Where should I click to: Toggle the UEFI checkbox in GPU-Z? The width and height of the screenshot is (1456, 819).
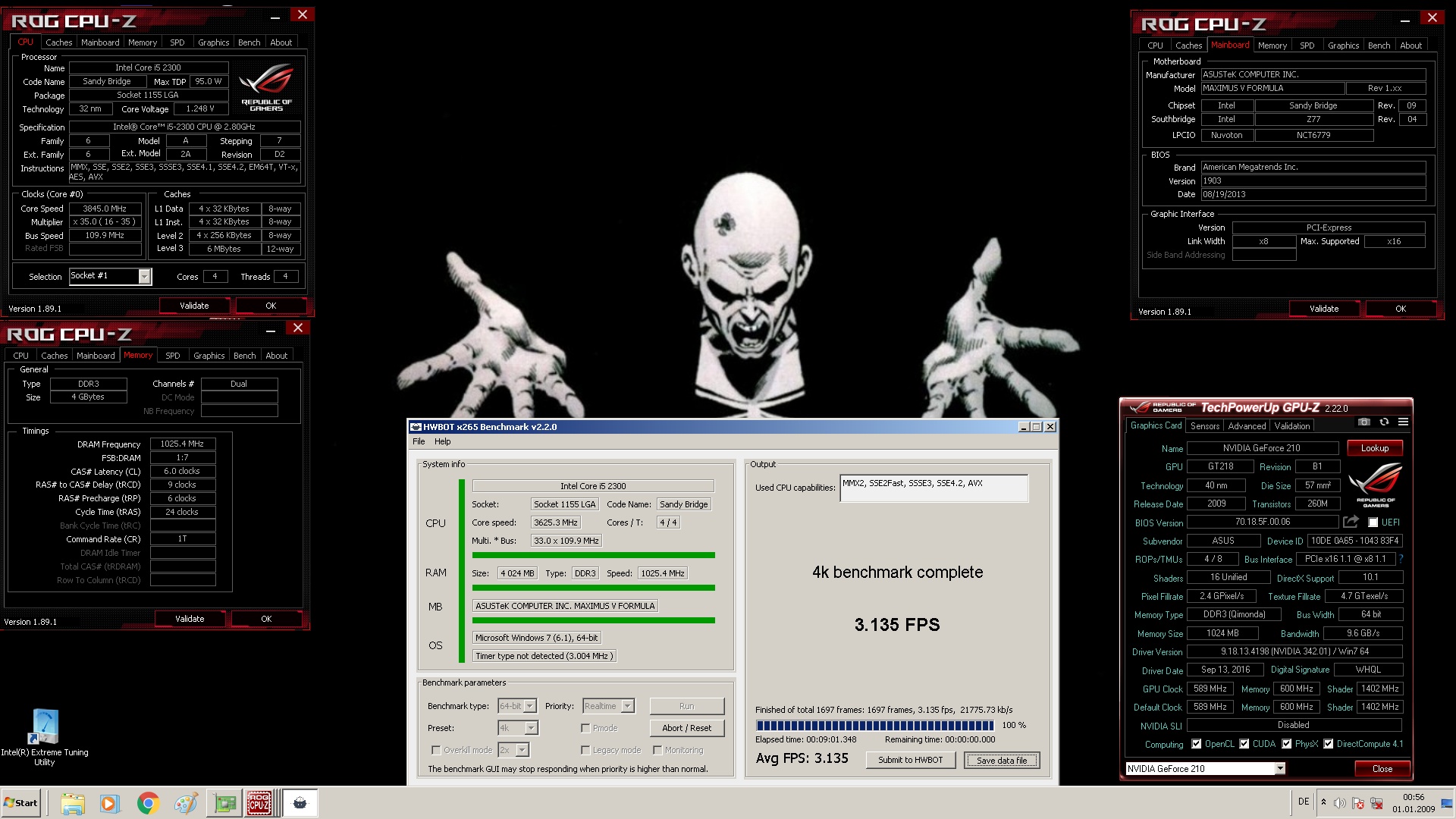(x=1373, y=522)
